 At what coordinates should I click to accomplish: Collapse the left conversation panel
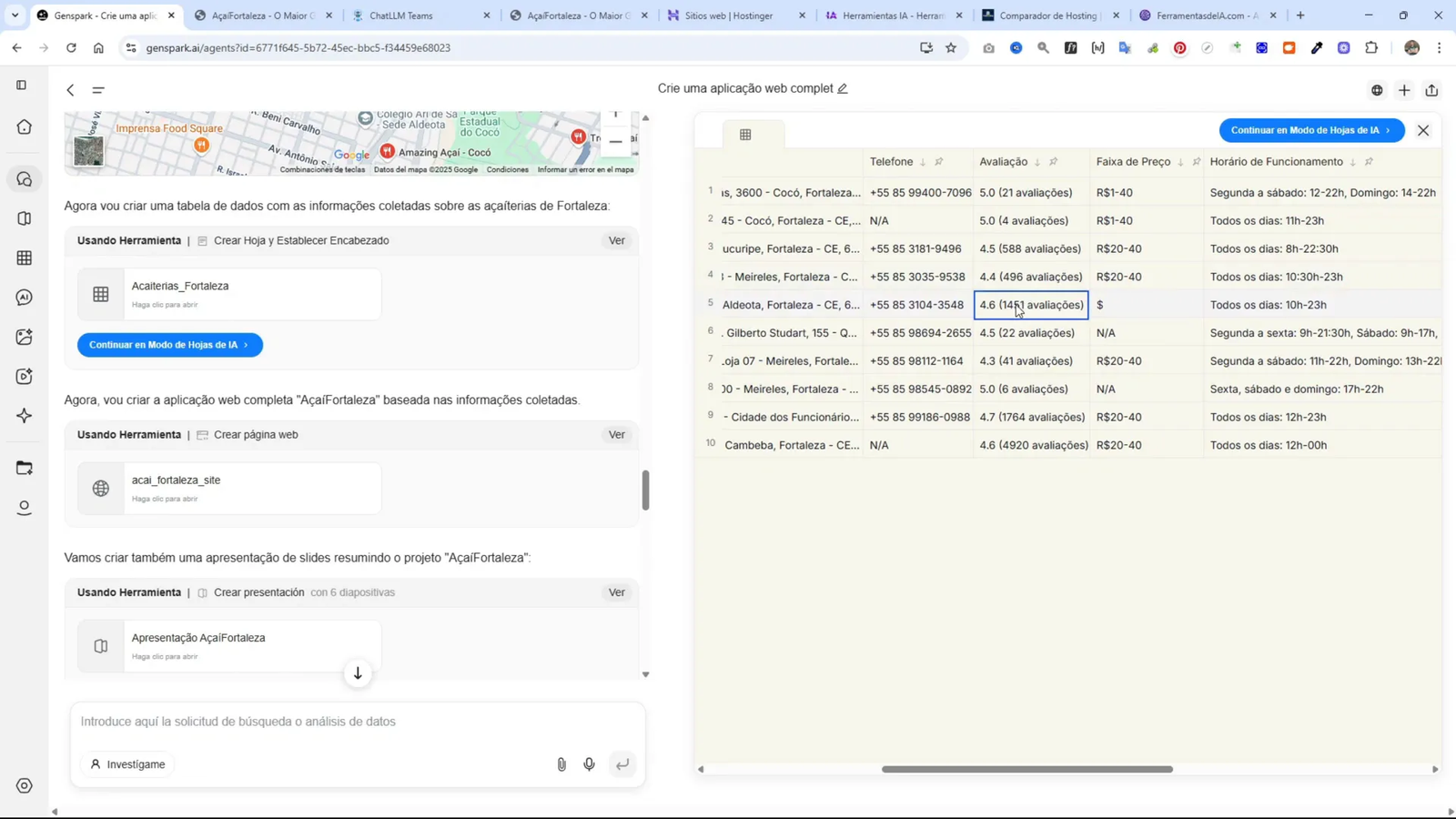point(70,90)
